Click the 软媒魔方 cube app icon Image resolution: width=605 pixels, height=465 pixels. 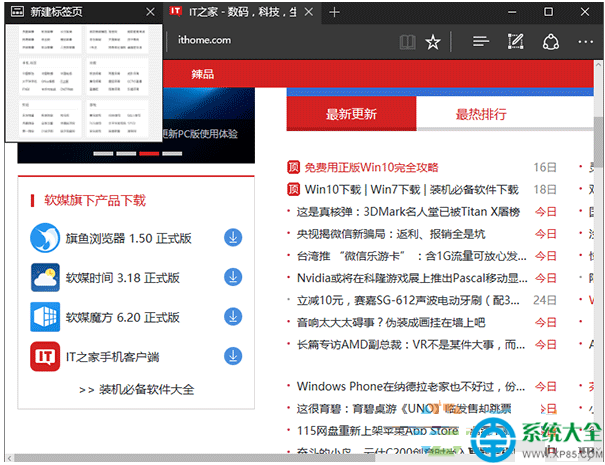(x=45, y=317)
